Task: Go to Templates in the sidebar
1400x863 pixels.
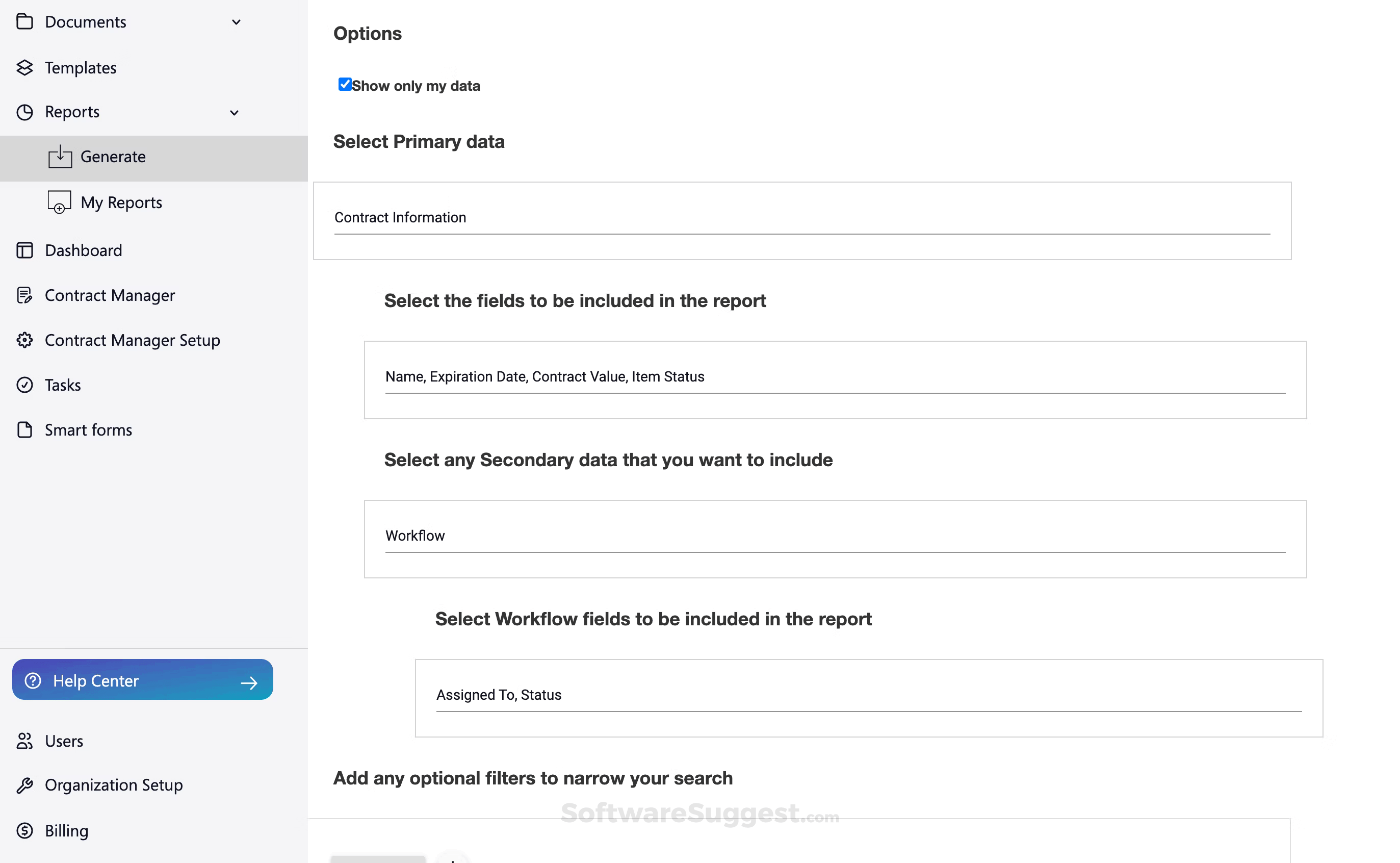Action: 81,67
